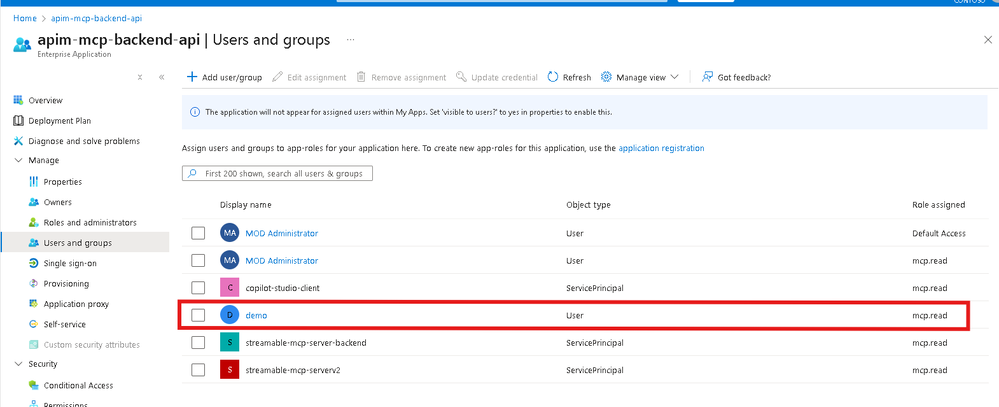Go to Provisioning menu item
Image resolution: width=999 pixels, height=407 pixels.
[x=68, y=284]
